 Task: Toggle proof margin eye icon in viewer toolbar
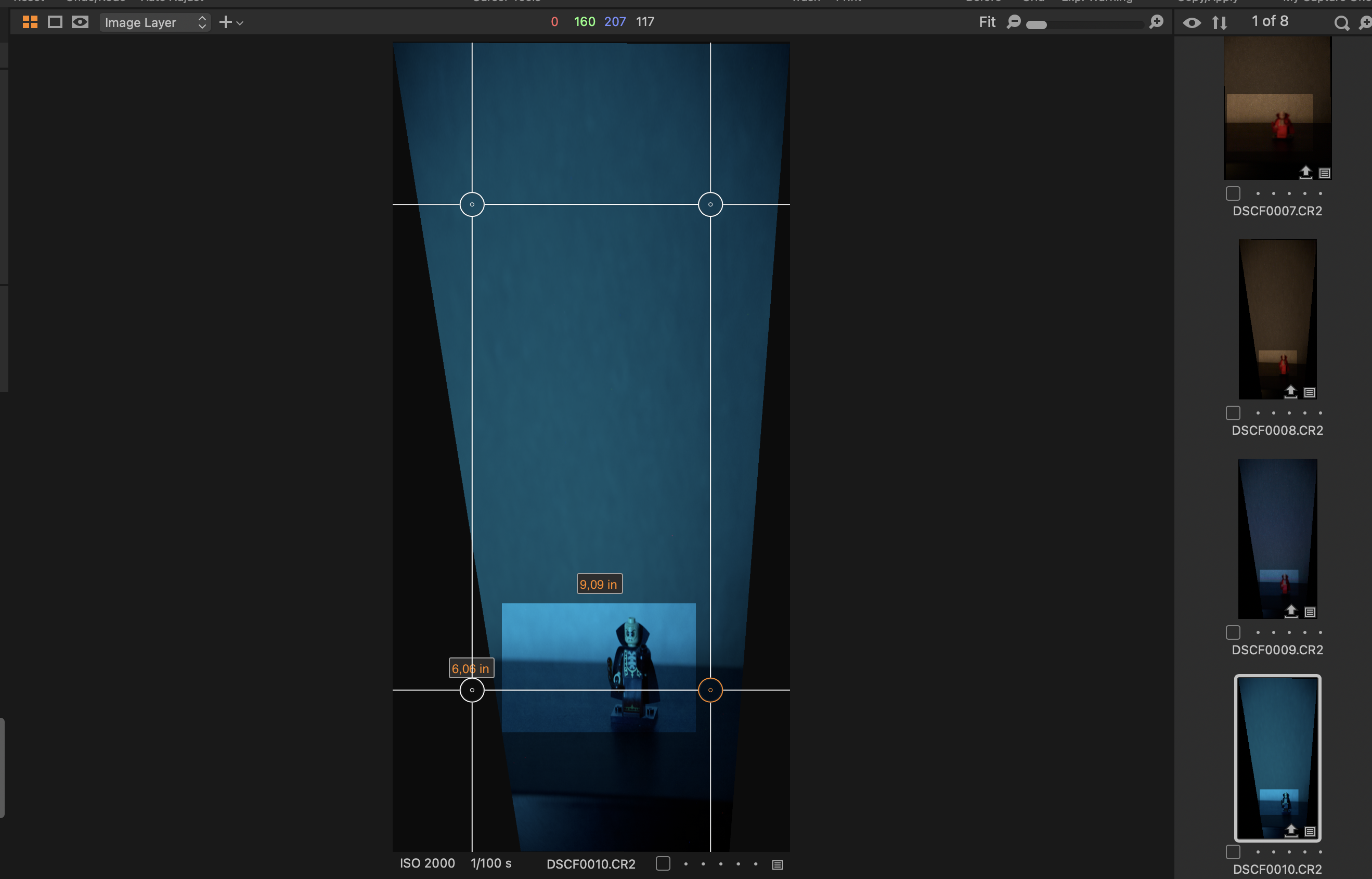coord(80,22)
